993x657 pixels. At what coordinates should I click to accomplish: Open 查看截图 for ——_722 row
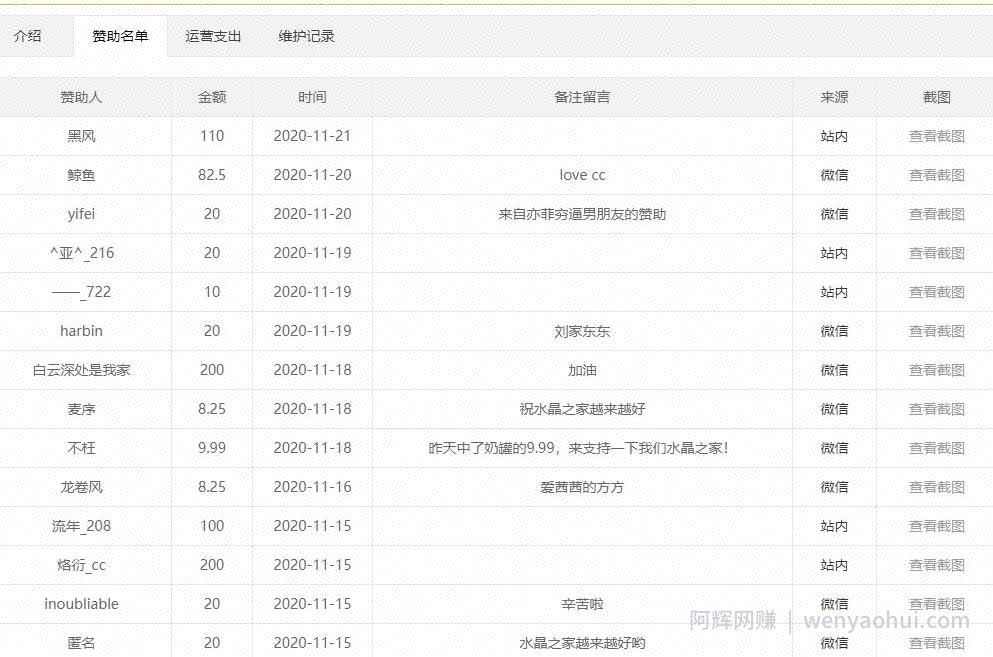[x=937, y=292]
